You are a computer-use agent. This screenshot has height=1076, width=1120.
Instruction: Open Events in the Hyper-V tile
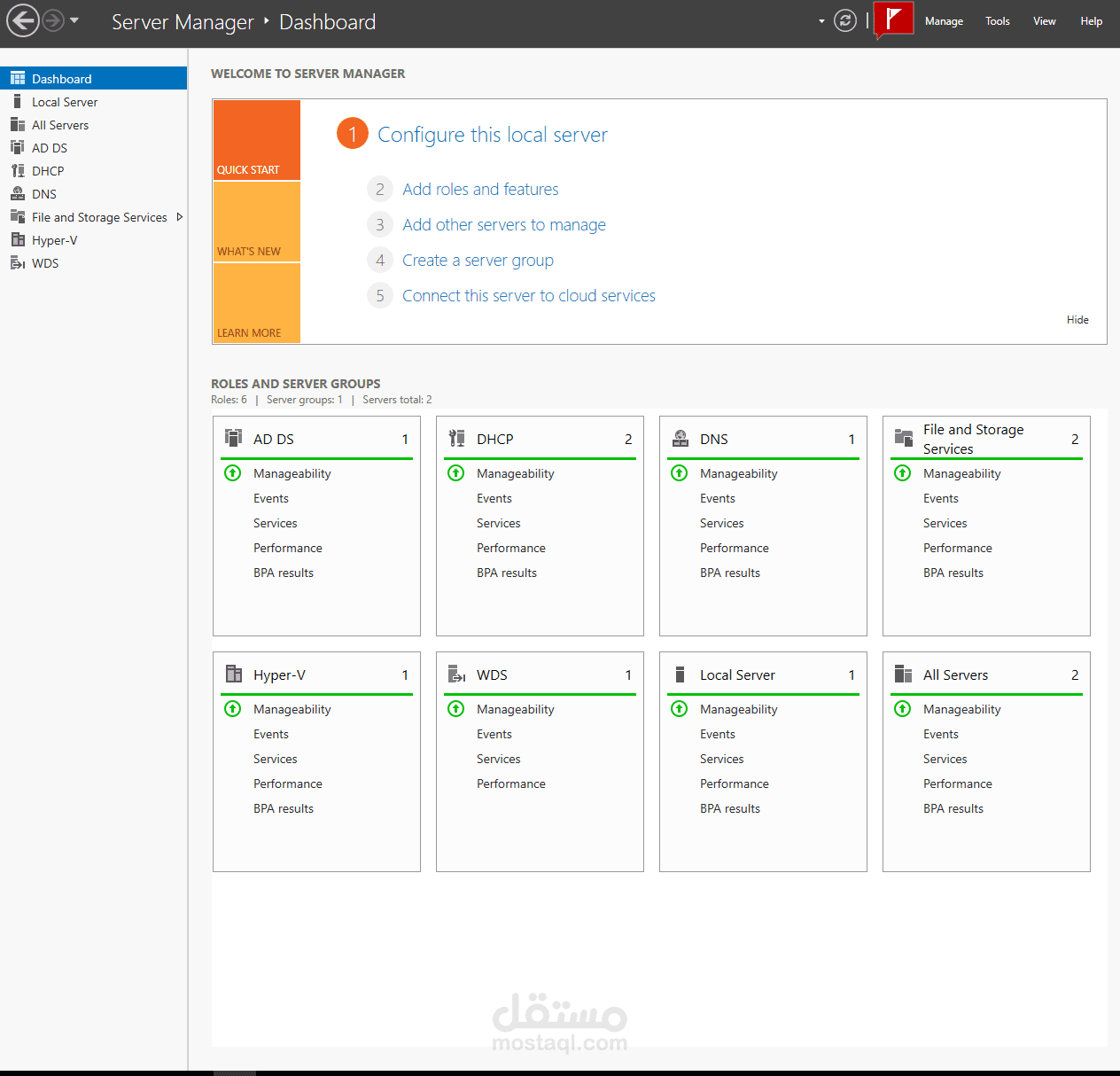[x=271, y=735]
